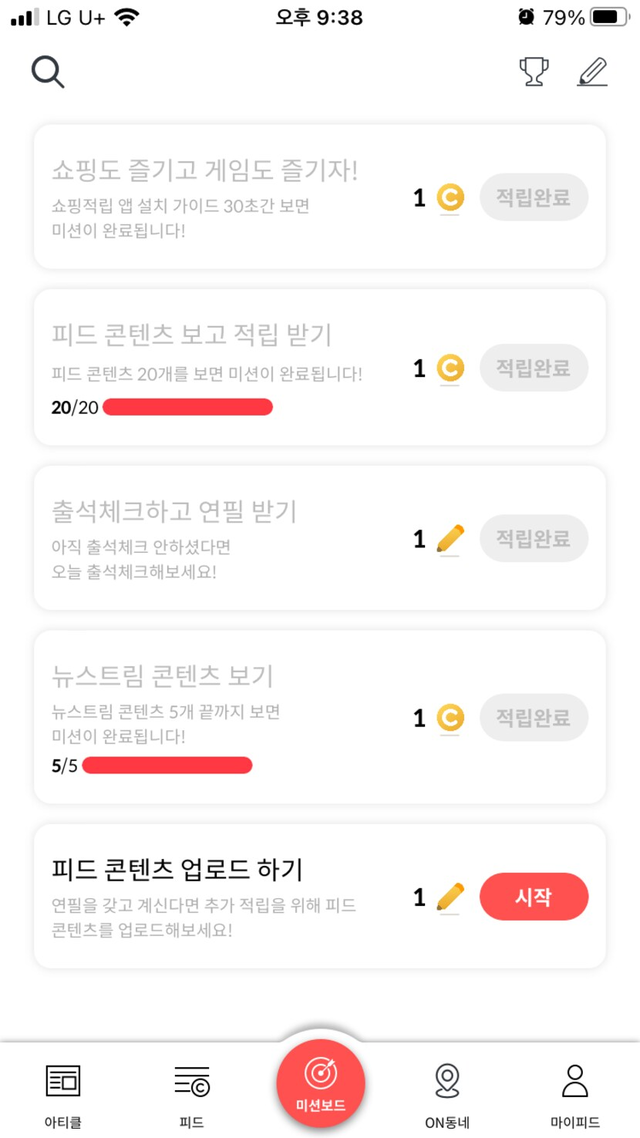The height and width of the screenshot is (1138, 640).
Task: Tap the coin icon in 피드 콘텐츠 보고 mission
Action: click(x=451, y=369)
